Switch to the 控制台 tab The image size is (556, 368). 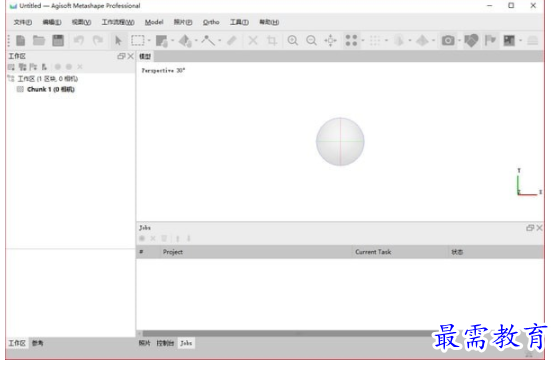(x=165, y=343)
